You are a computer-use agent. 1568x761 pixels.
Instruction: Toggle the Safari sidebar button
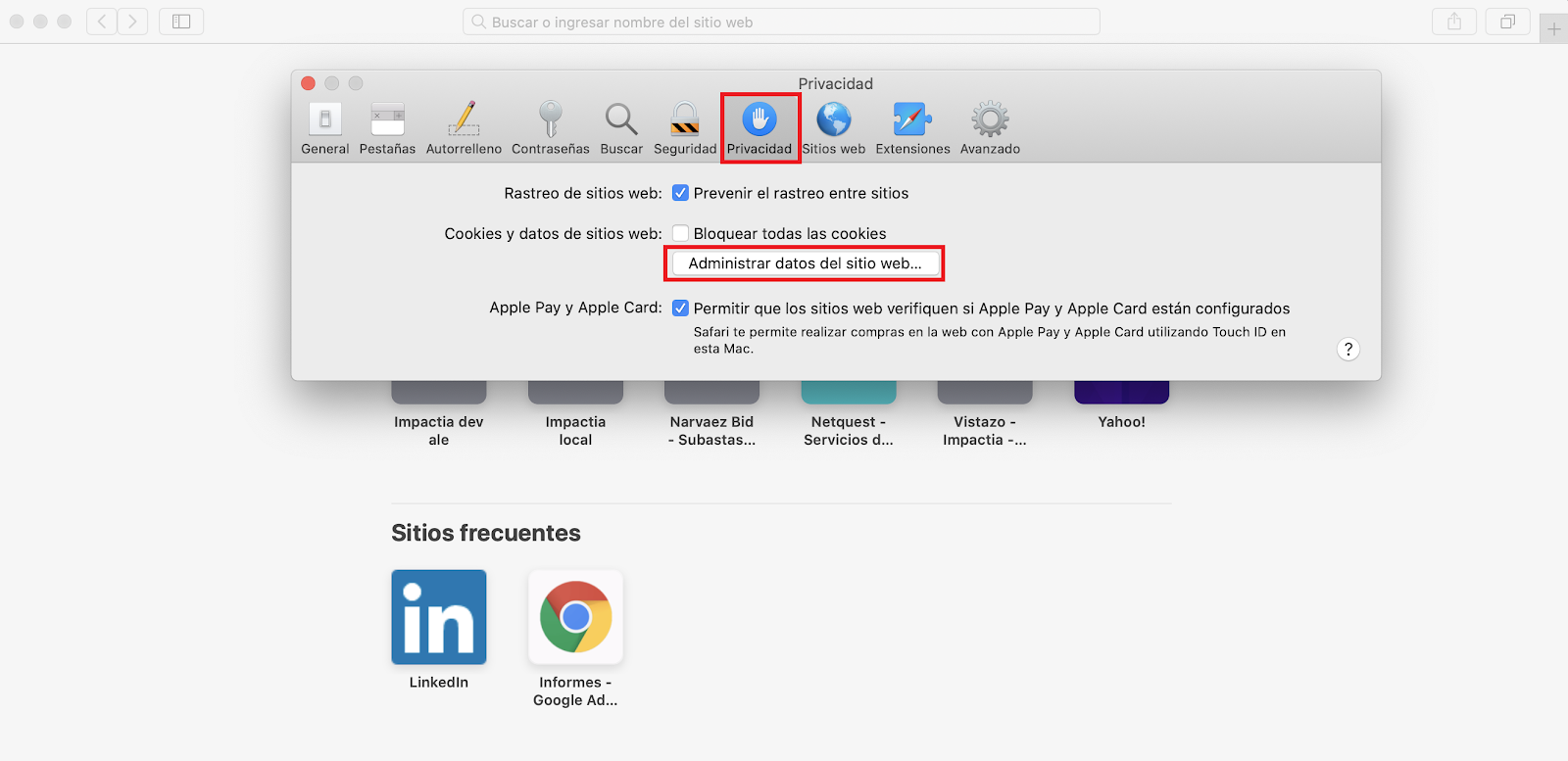click(181, 22)
